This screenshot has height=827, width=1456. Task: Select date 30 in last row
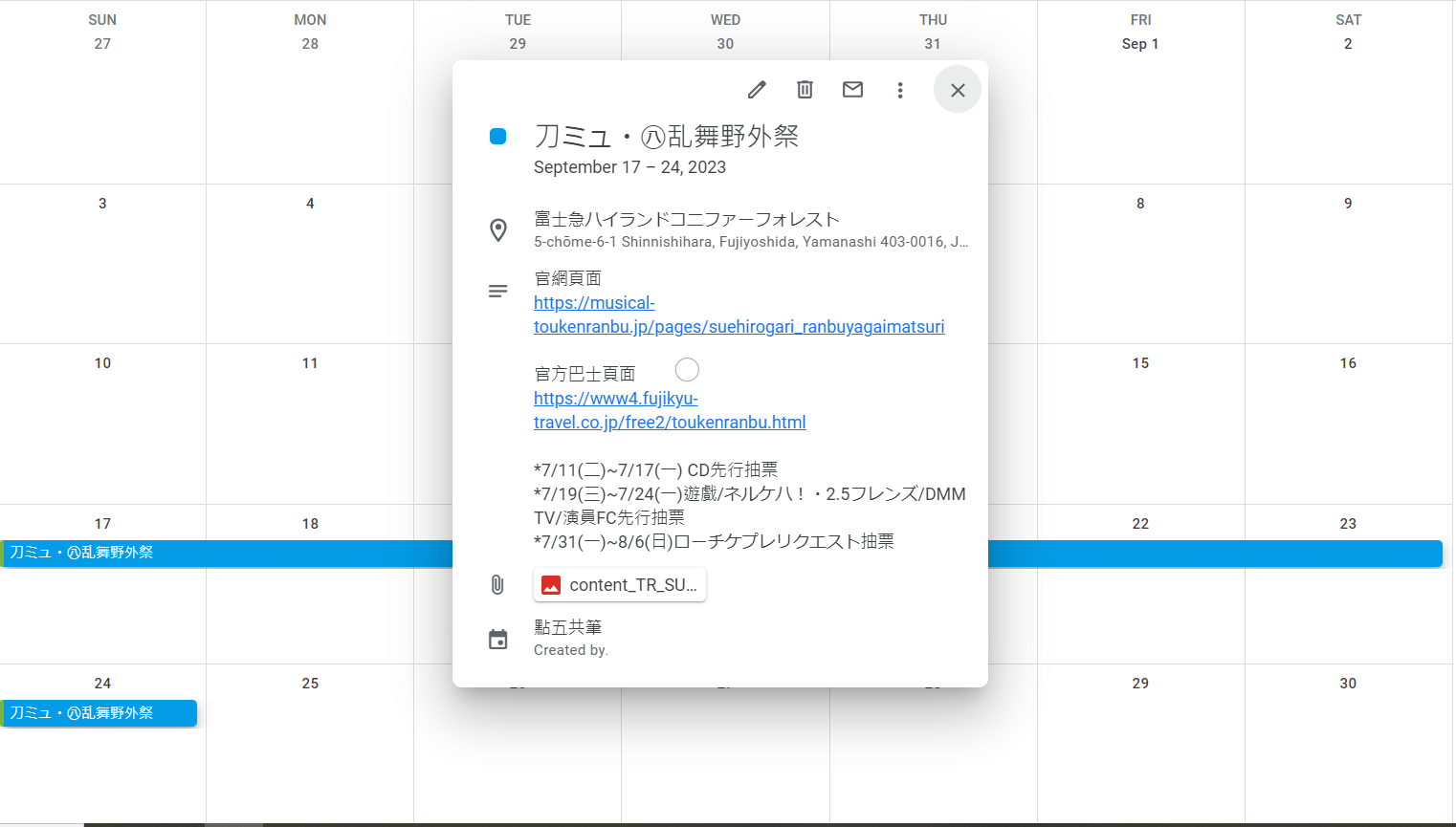pos(1348,684)
